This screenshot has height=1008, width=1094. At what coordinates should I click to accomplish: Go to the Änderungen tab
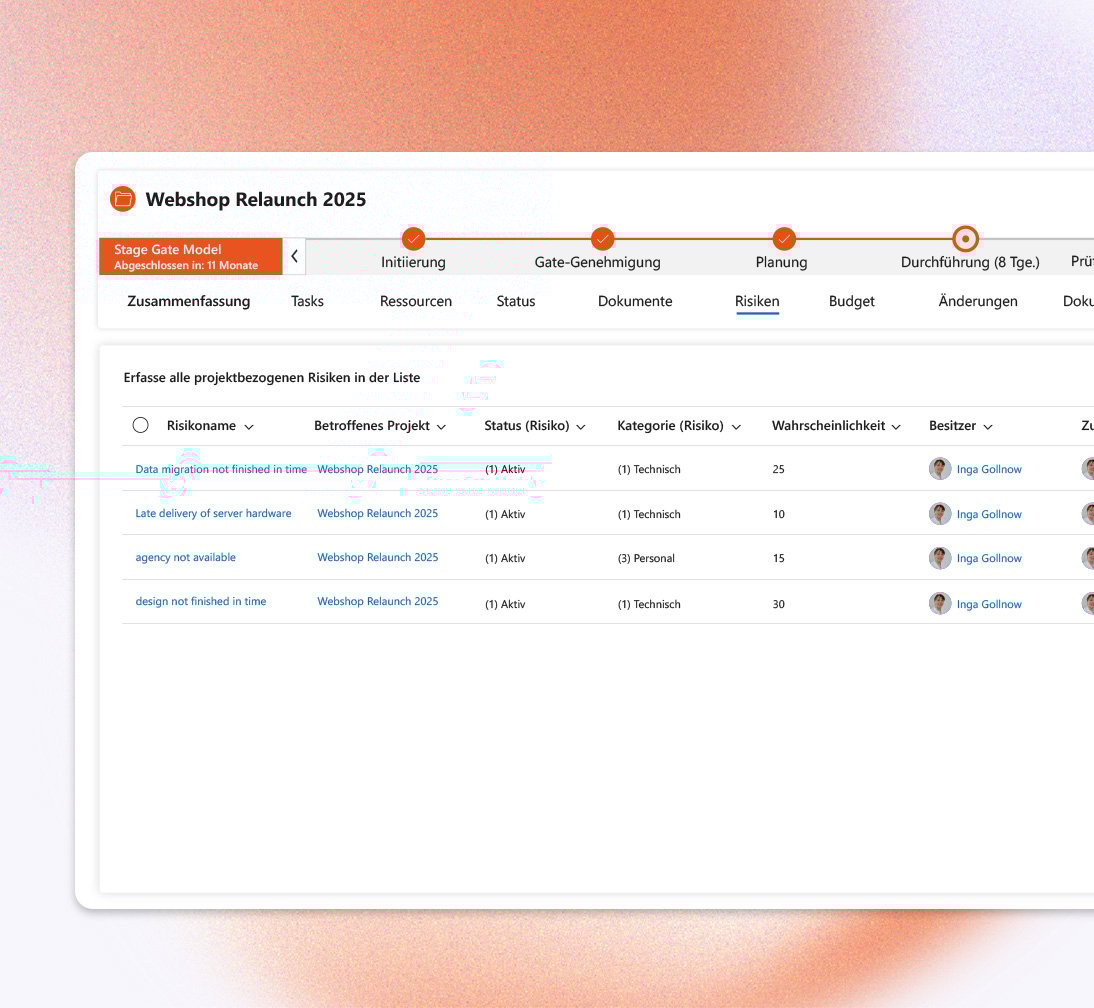pos(977,301)
